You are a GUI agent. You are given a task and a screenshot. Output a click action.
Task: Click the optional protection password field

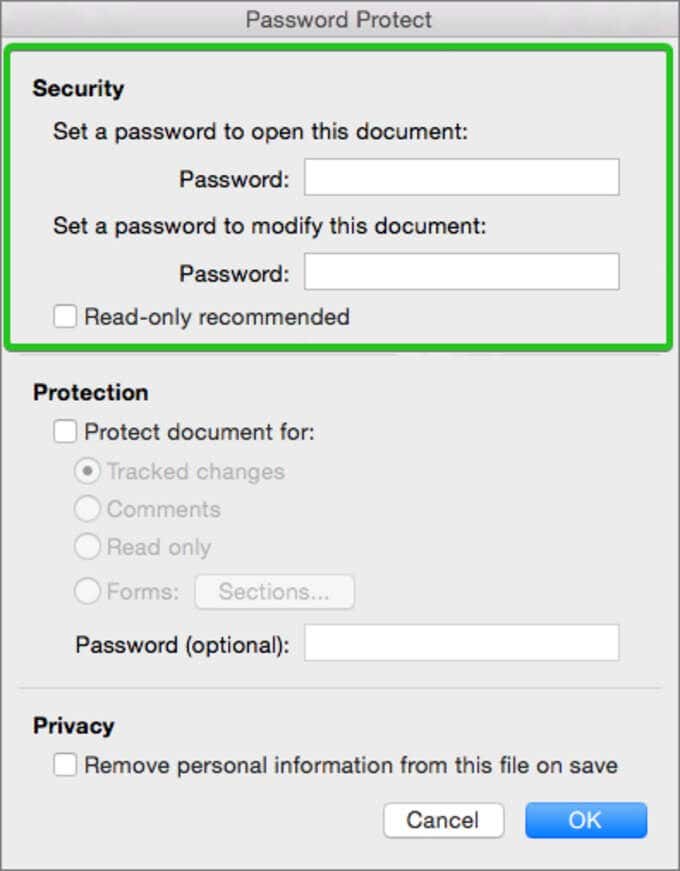point(460,644)
